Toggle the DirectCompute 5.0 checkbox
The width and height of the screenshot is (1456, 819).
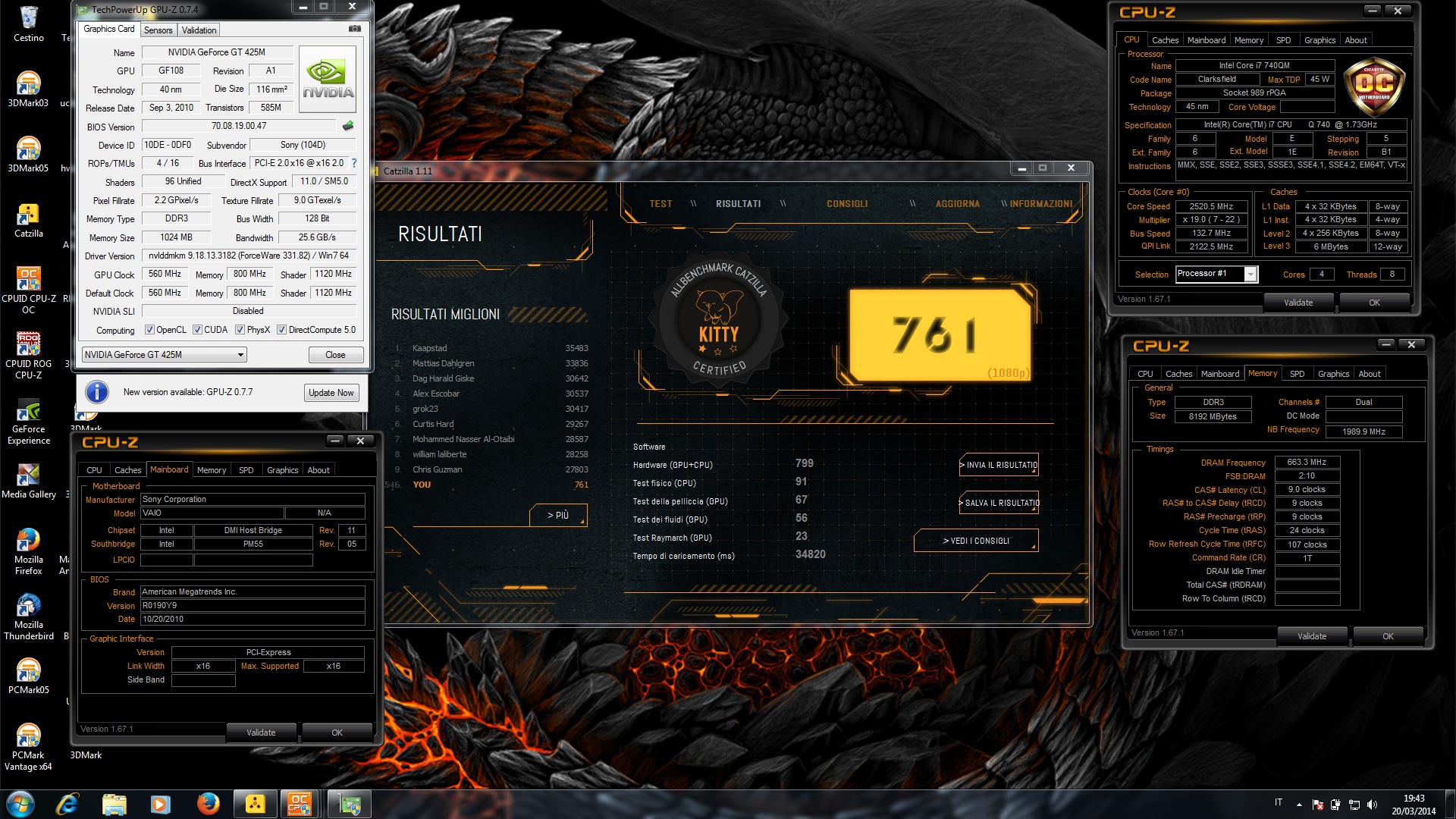pyautogui.click(x=281, y=330)
